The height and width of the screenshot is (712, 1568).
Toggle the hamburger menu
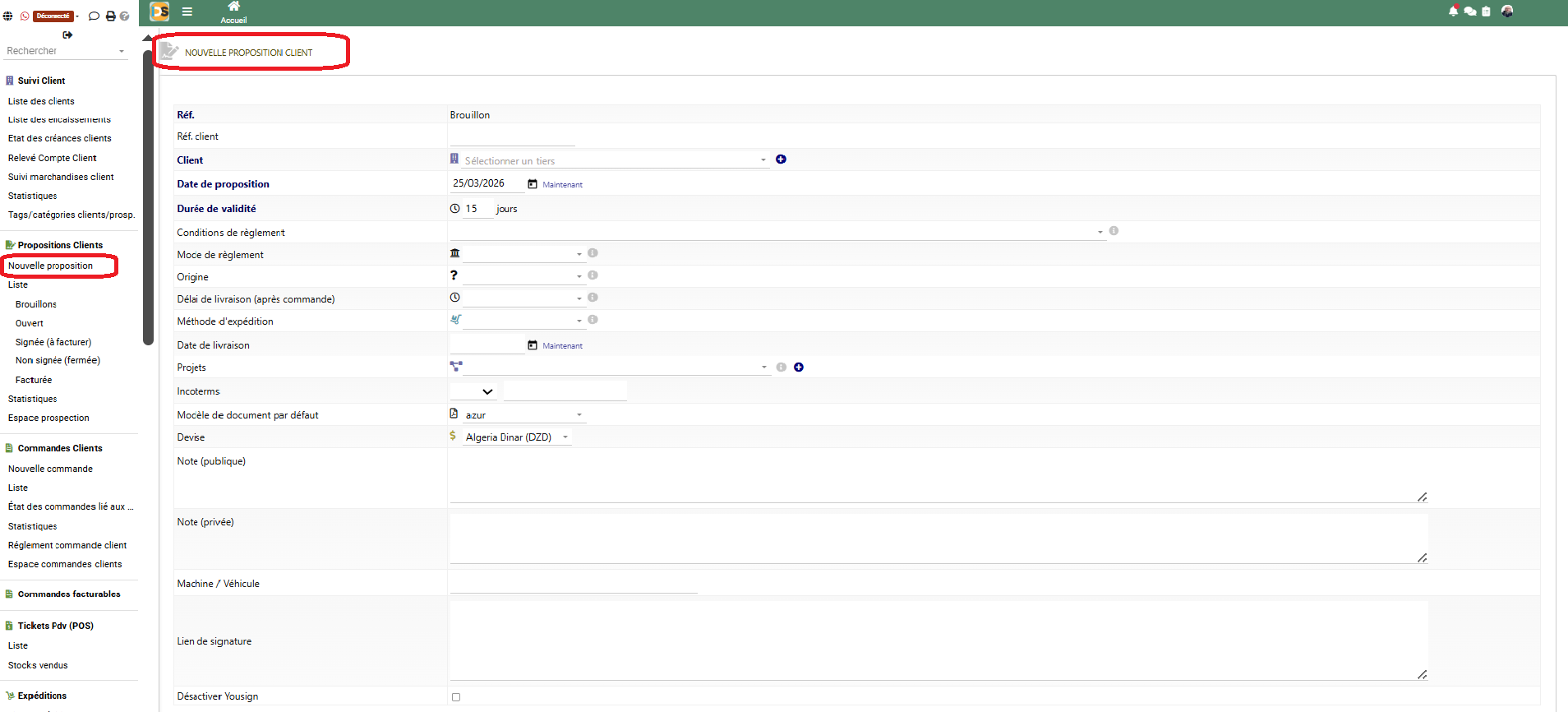coord(187,12)
